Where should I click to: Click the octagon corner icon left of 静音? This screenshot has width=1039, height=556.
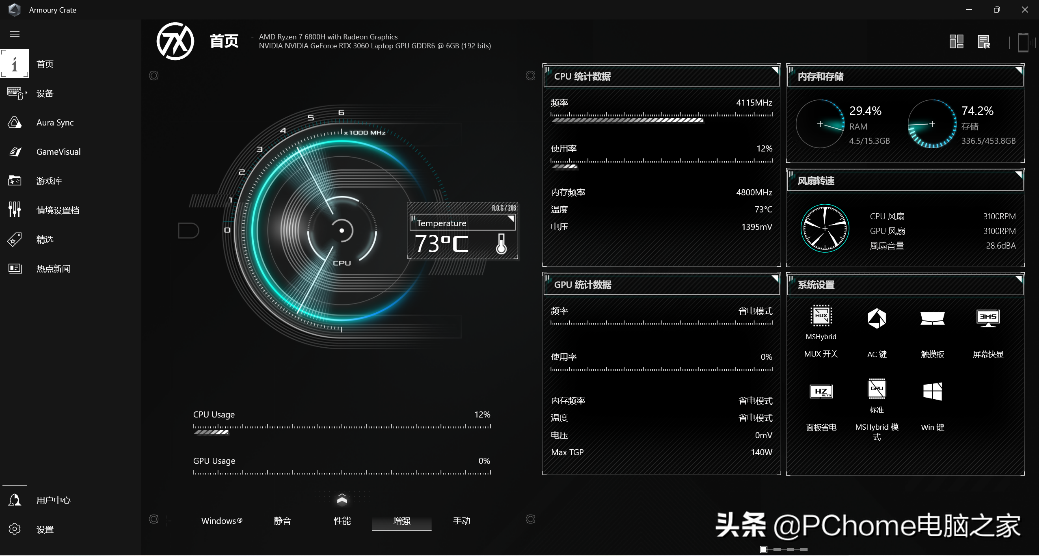(x=154, y=519)
